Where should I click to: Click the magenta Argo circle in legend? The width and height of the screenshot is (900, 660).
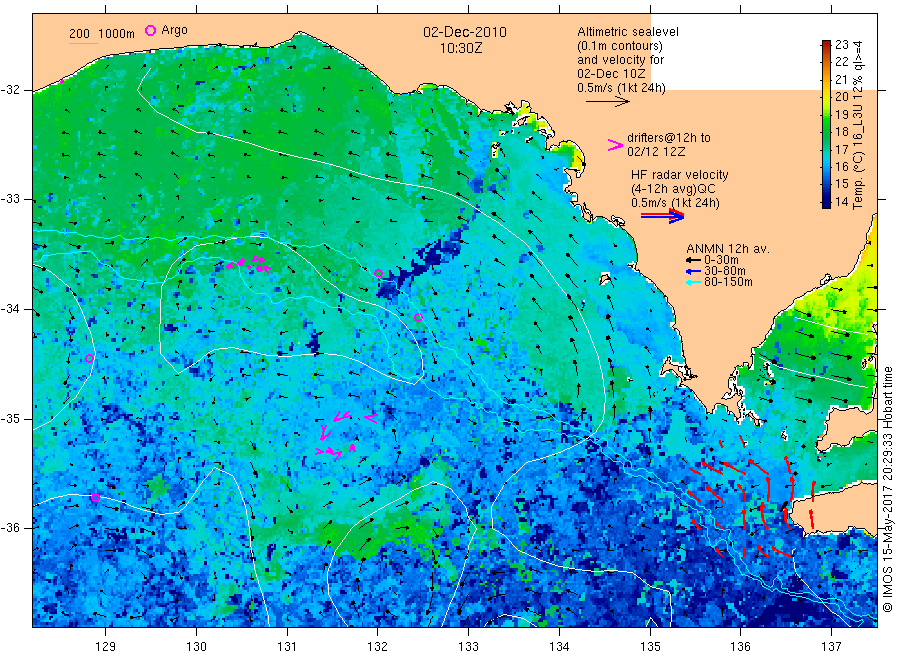[150, 30]
